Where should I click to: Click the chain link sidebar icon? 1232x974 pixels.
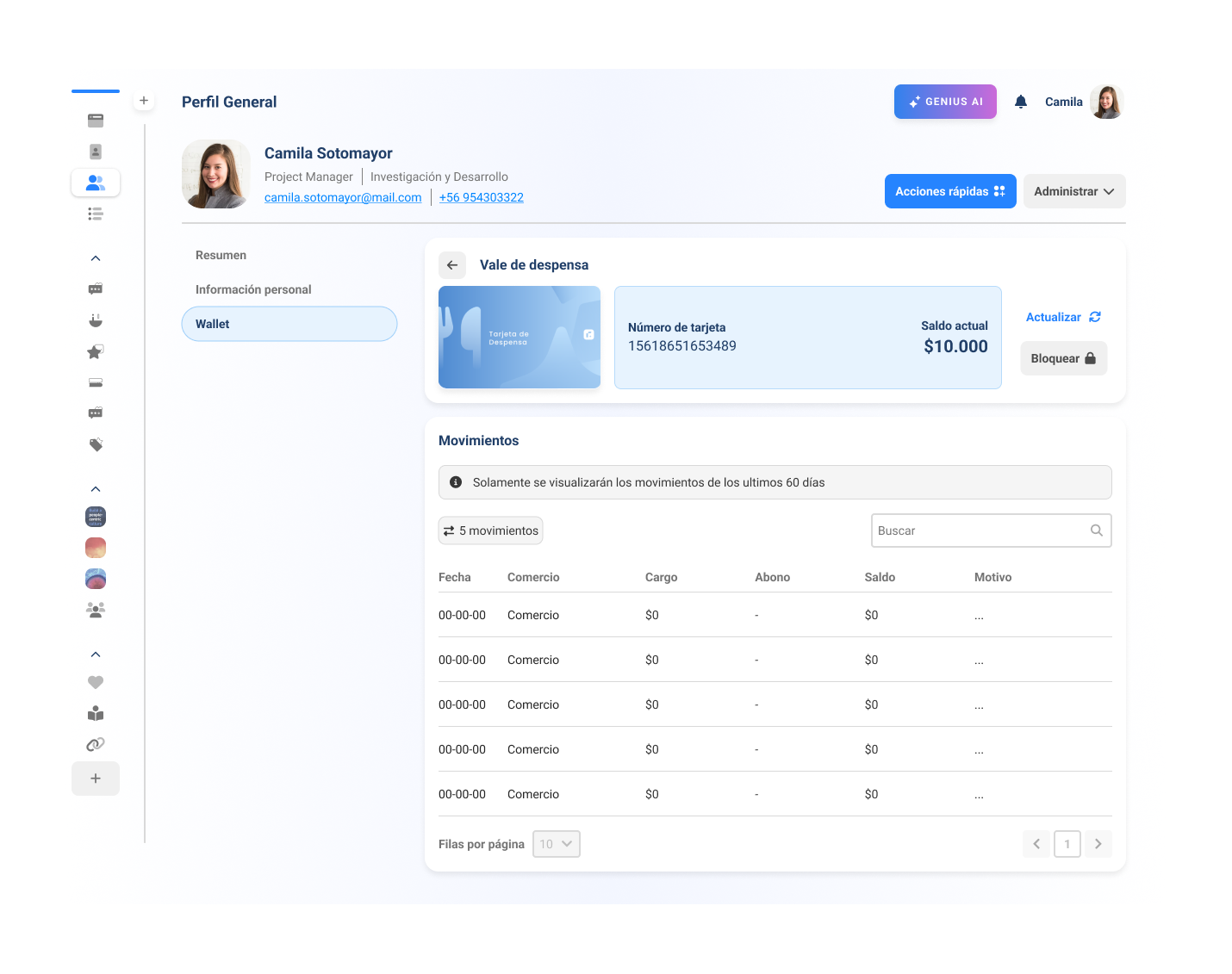click(96, 744)
